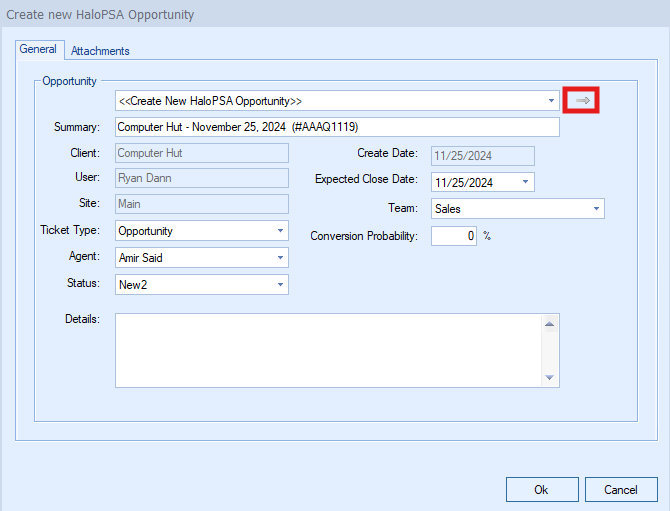Expand the Agent dropdown showing Amir Said
Image resolution: width=670 pixels, height=511 pixels.
(280, 258)
